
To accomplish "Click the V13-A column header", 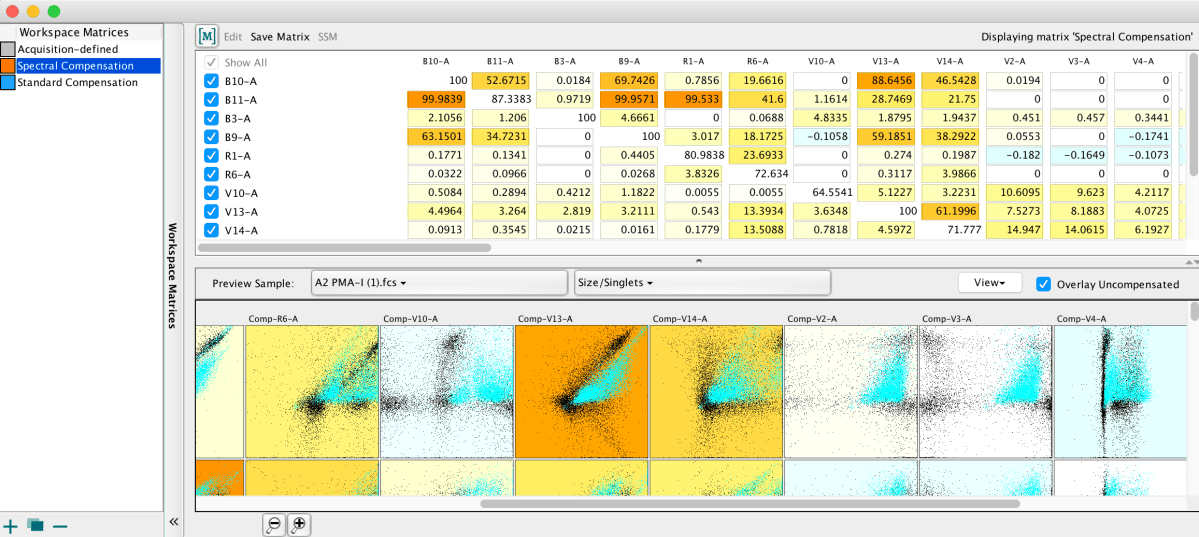I will pyautogui.click(x=885, y=61).
